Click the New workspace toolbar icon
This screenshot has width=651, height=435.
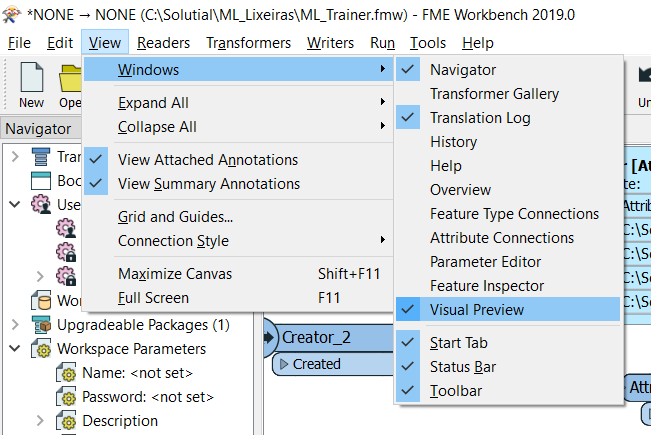32,77
